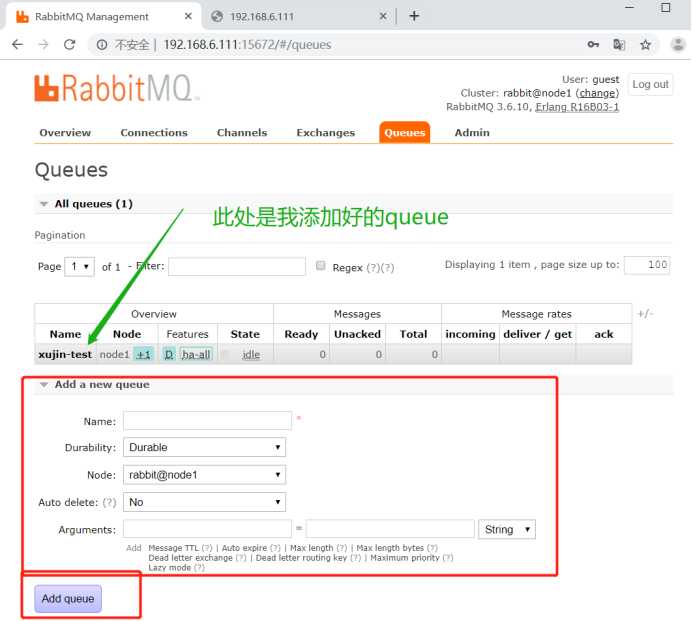Switch to the Exchanges tab
Viewport: 692px width, 621px height.
(x=326, y=132)
